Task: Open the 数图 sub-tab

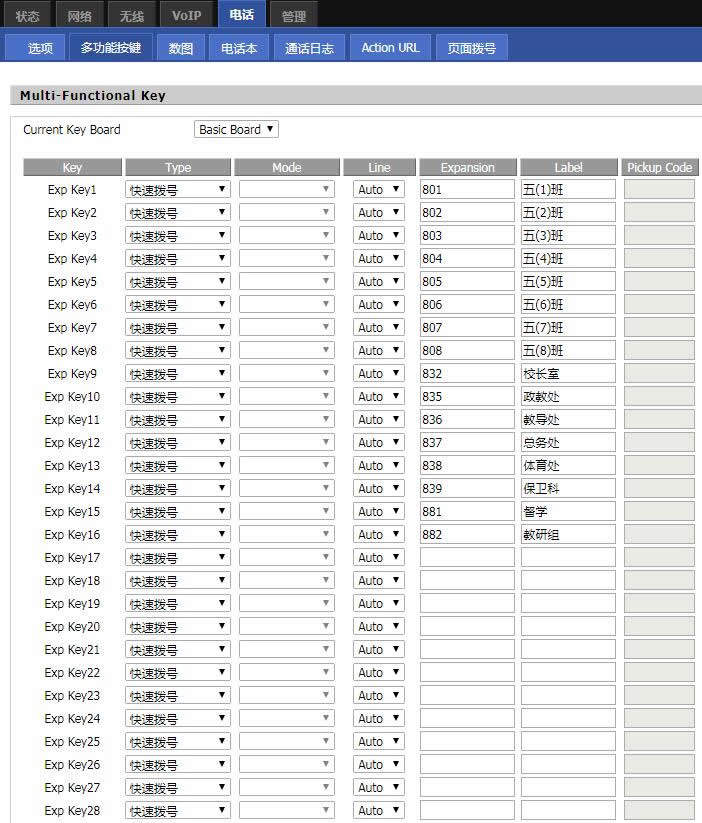Action: tap(181, 48)
